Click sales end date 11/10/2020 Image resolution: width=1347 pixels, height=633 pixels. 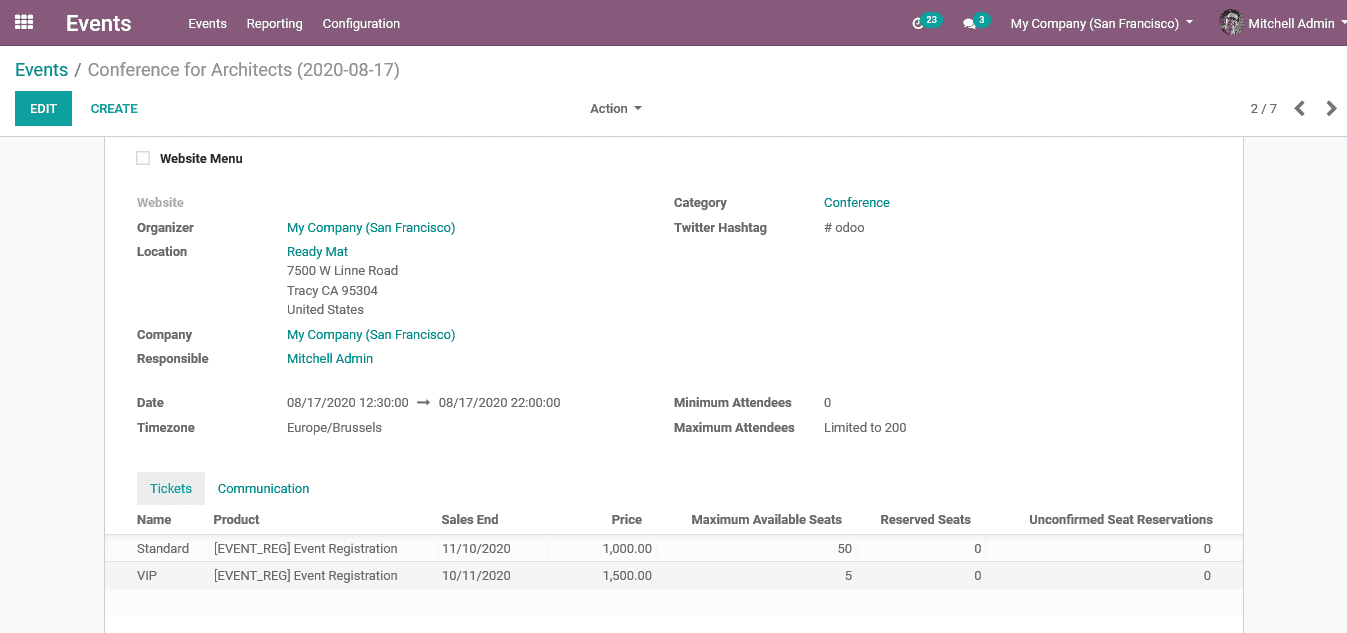pyautogui.click(x=476, y=549)
